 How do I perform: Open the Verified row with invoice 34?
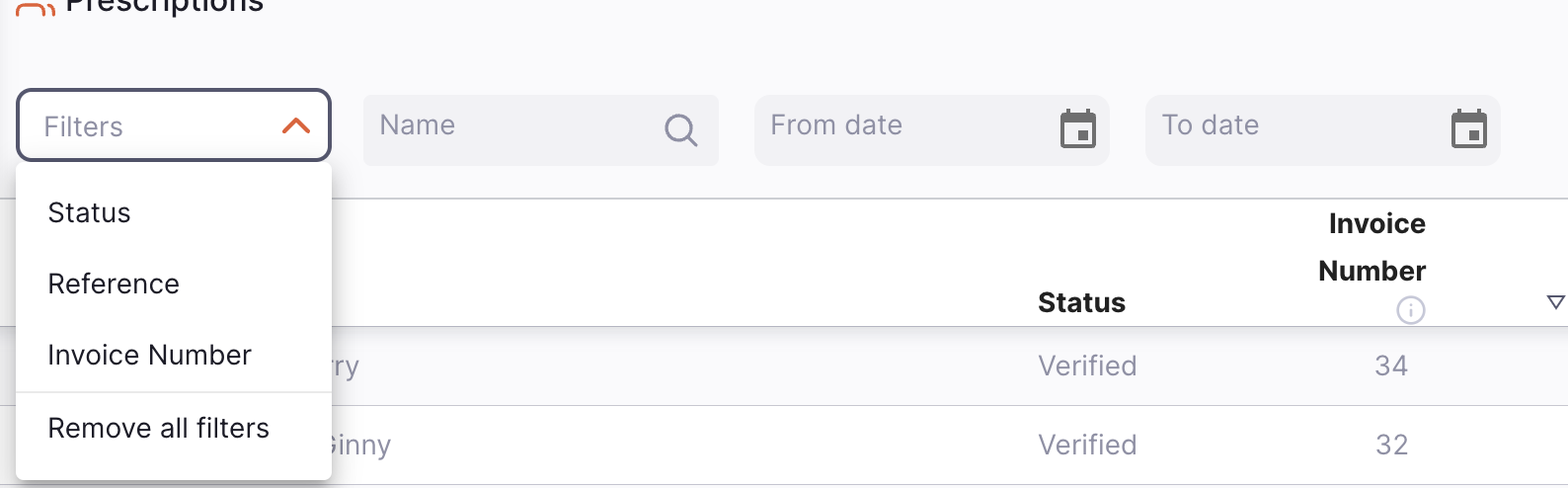(1087, 366)
